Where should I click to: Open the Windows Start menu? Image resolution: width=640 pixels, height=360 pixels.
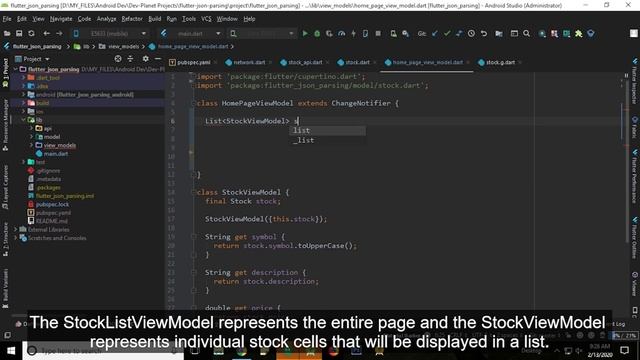click(x=11, y=351)
